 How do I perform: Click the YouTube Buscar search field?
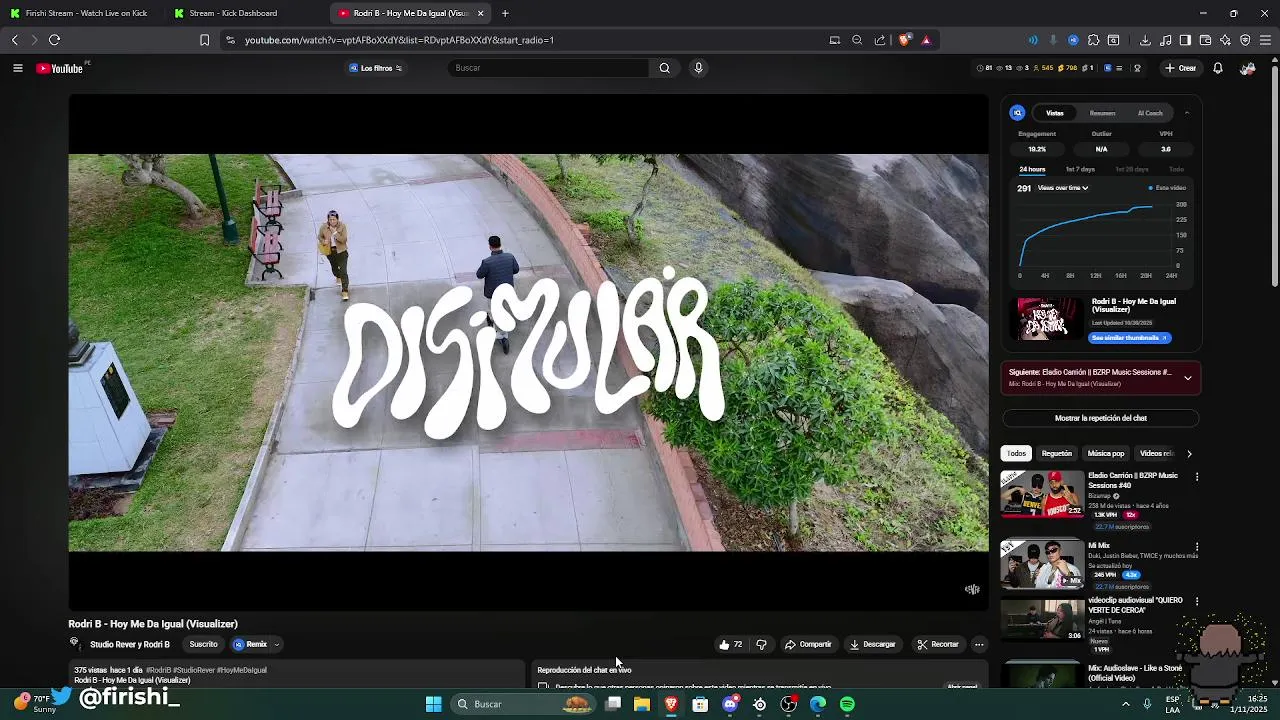pyautogui.click(x=549, y=68)
